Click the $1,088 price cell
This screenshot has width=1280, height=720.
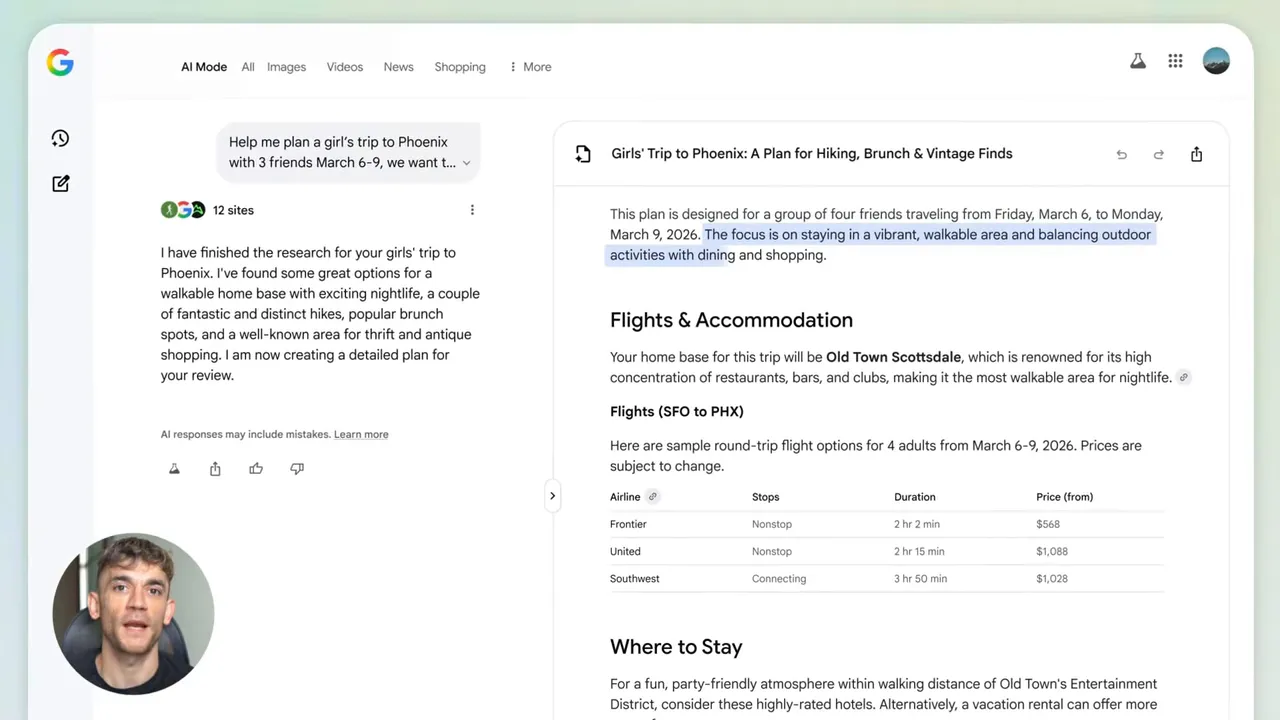point(1052,551)
